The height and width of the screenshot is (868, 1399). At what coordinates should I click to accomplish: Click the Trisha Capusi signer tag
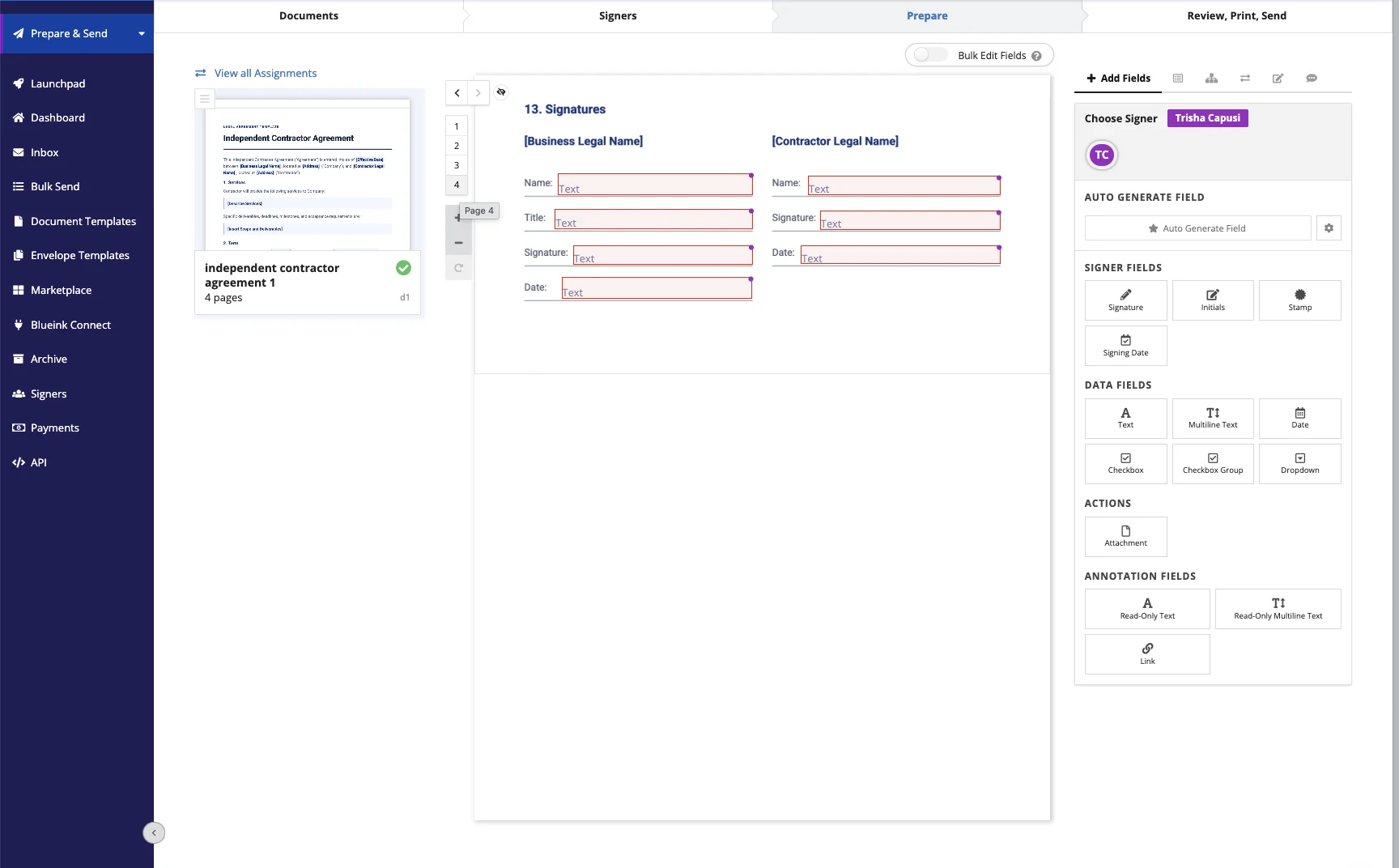(x=1207, y=118)
